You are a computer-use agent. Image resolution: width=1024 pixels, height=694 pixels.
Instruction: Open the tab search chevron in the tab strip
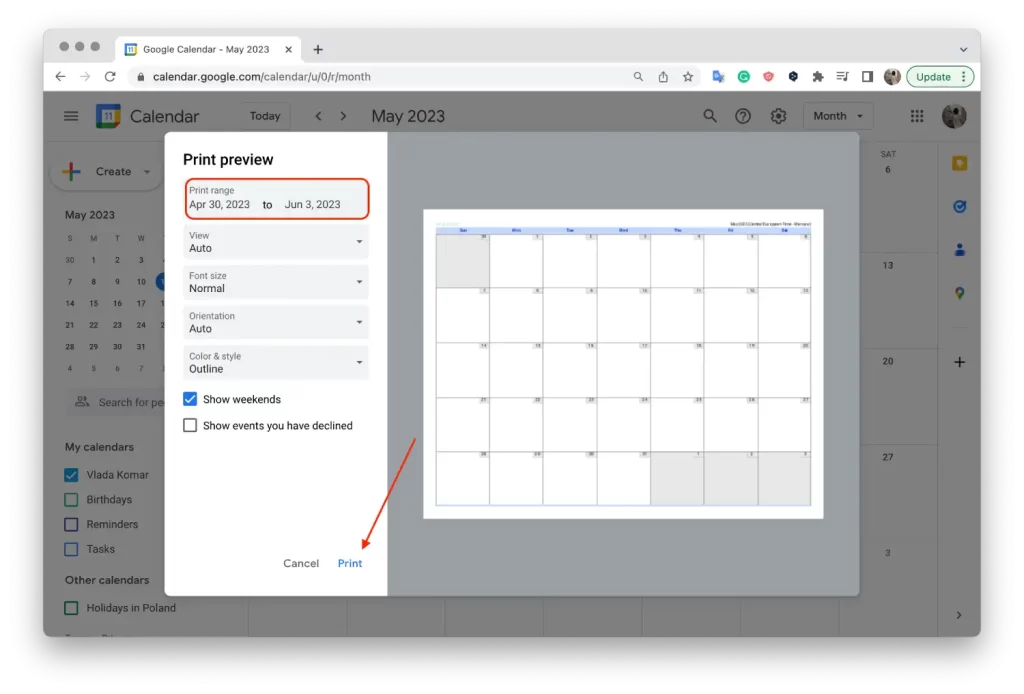point(963,49)
